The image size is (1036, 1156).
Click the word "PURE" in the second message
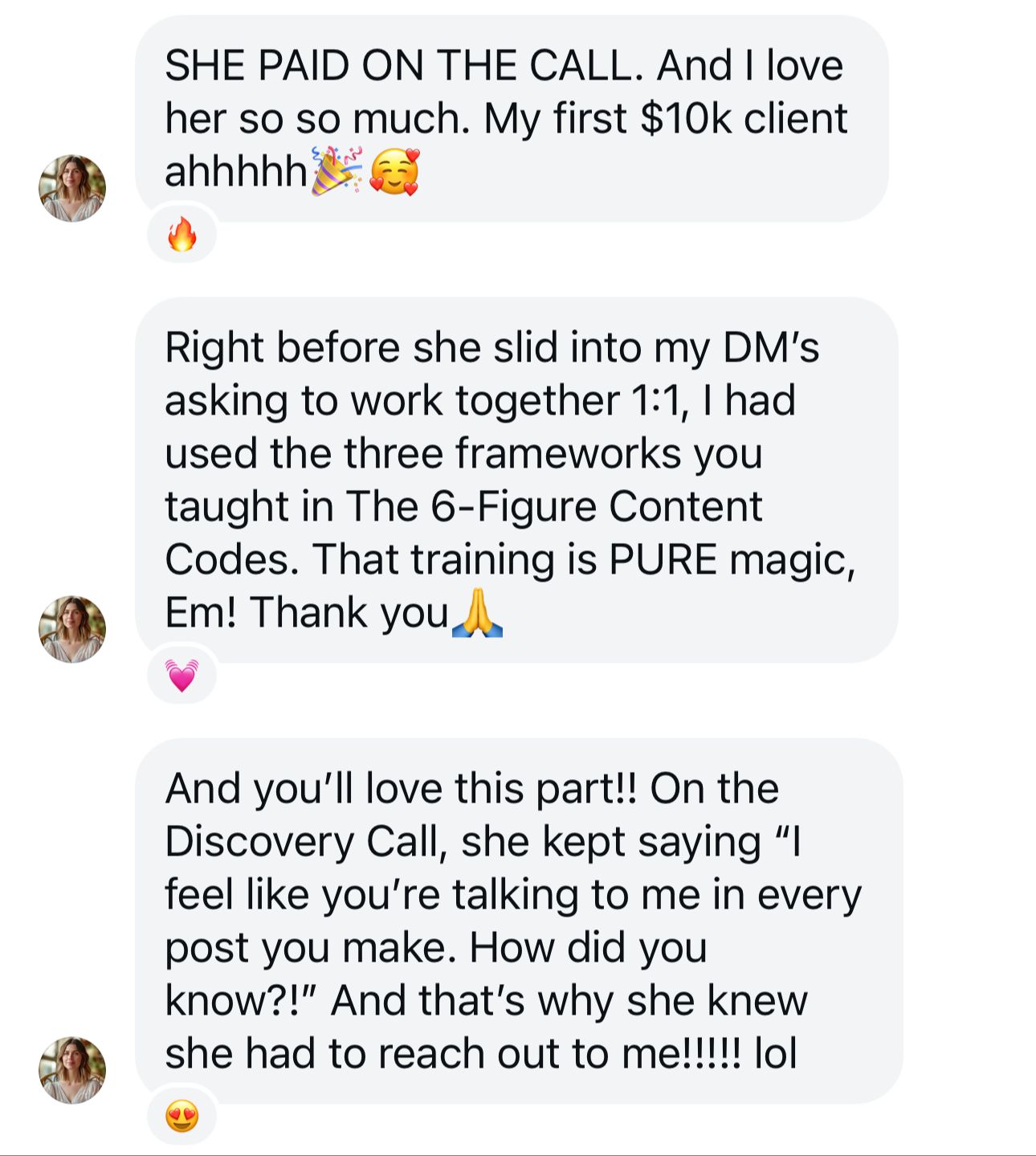pos(663,559)
